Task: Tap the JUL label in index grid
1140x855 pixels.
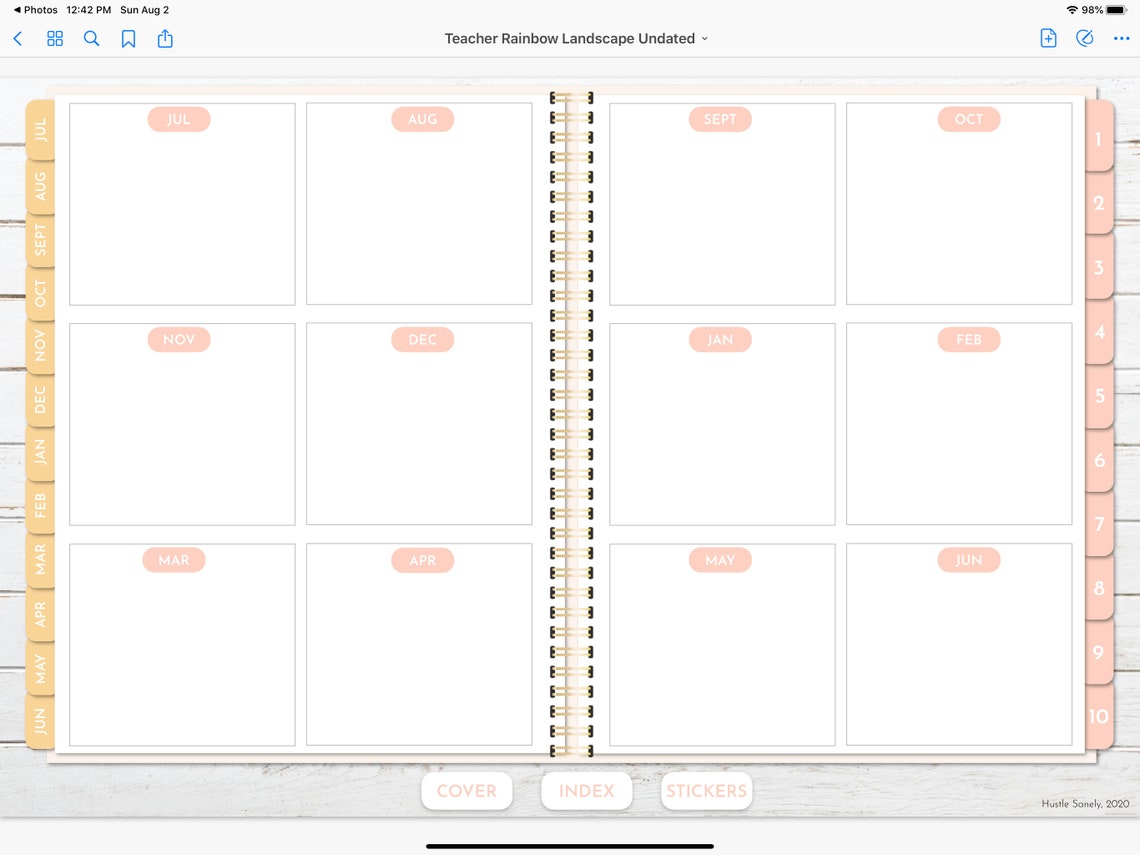Action: click(x=179, y=119)
